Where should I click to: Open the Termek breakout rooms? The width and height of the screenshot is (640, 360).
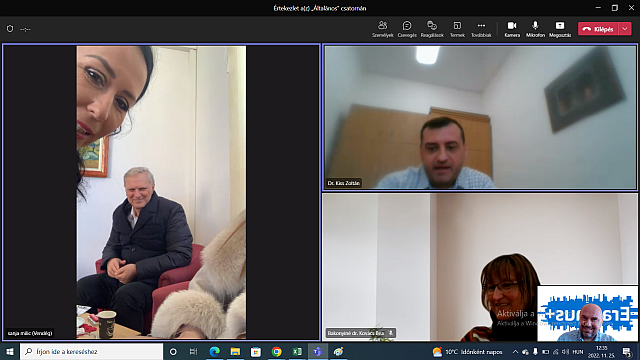tap(457, 29)
